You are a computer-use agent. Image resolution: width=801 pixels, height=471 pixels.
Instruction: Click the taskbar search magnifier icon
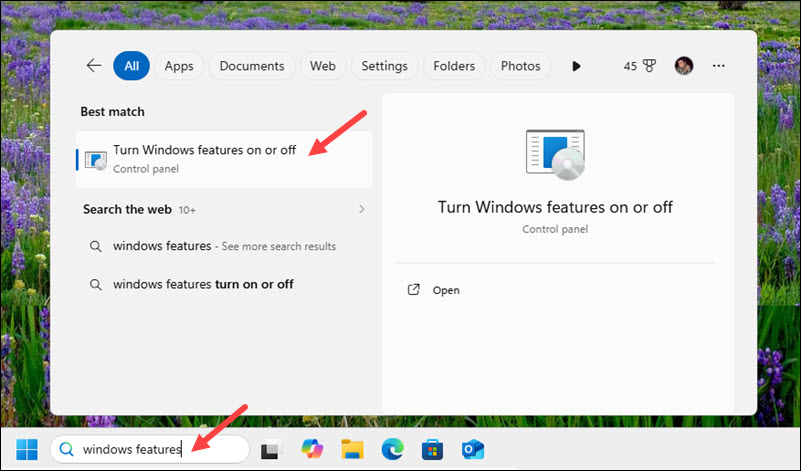tap(66, 449)
